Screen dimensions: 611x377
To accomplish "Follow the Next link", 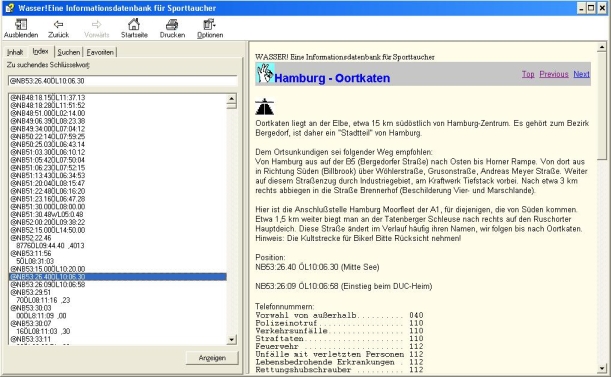I will 581,74.
